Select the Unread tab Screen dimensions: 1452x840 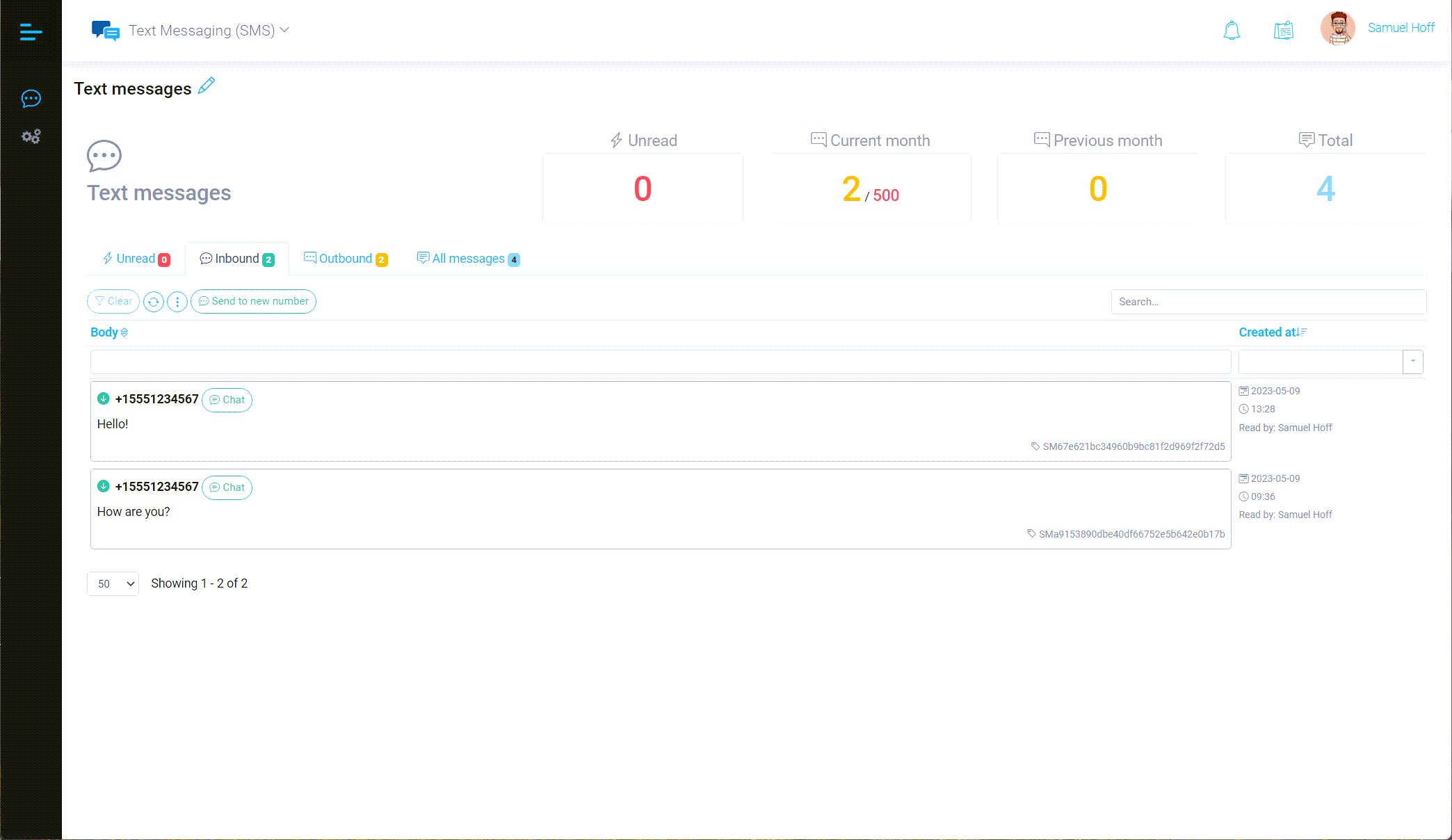[136, 259]
